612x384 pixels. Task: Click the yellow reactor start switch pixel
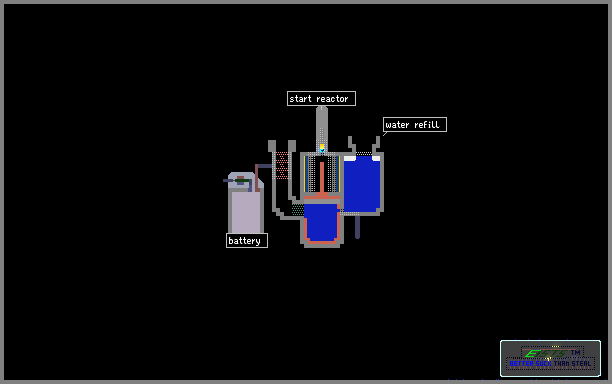tap(322, 147)
